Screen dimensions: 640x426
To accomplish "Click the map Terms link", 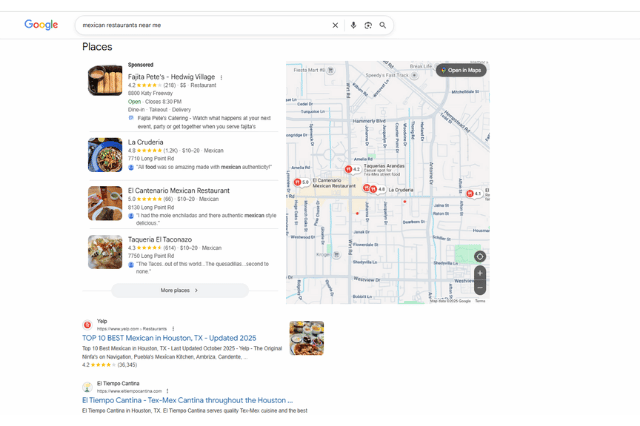I will click(480, 301).
